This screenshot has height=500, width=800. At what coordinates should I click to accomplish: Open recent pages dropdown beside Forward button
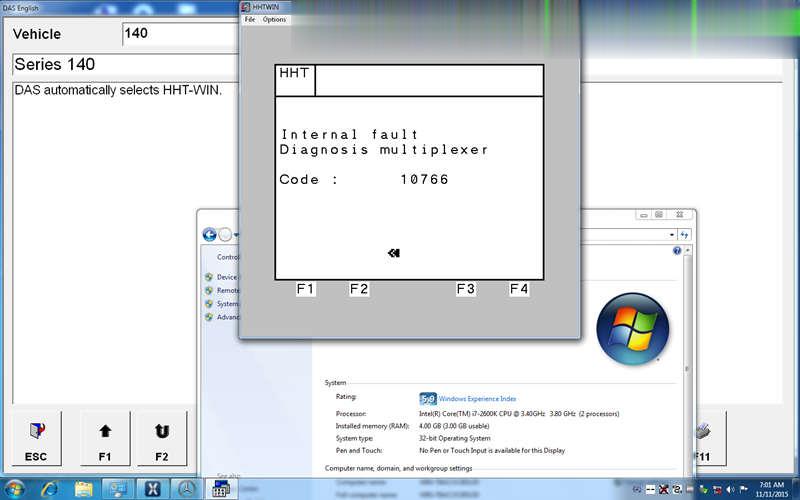[236, 235]
